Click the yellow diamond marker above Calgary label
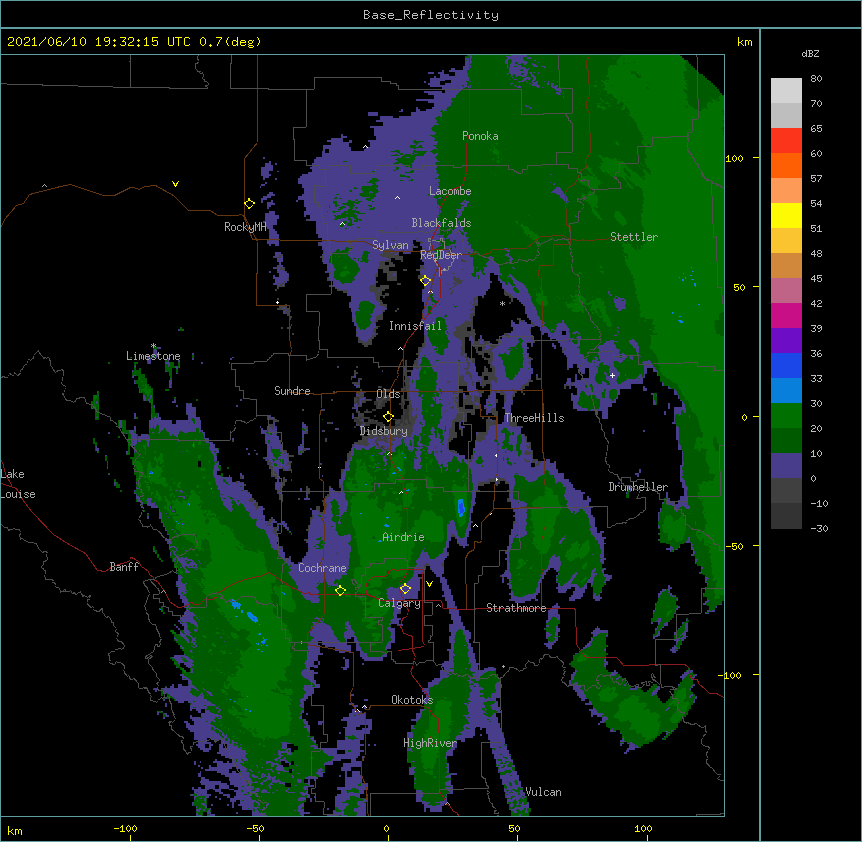The image size is (862, 842). tap(405, 589)
